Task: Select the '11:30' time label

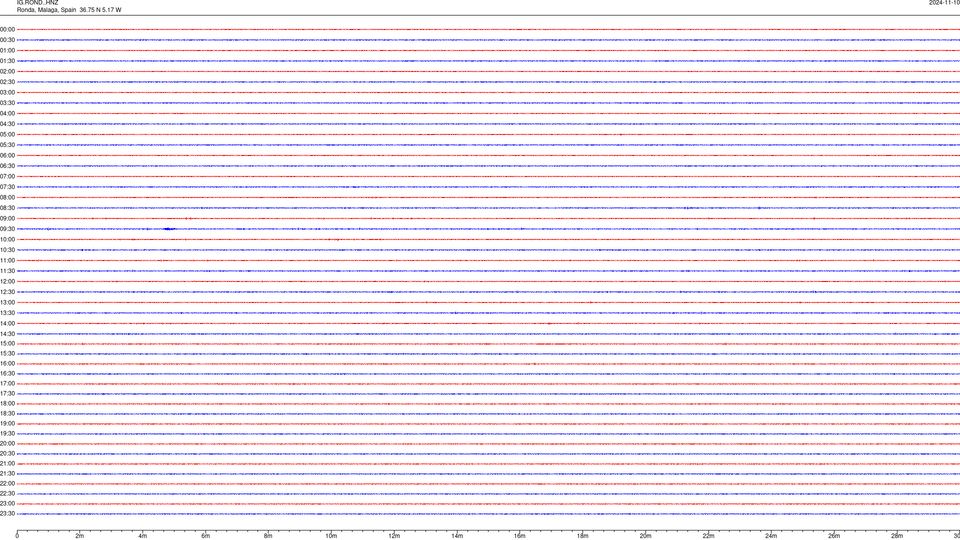Action: pos(7,271)
